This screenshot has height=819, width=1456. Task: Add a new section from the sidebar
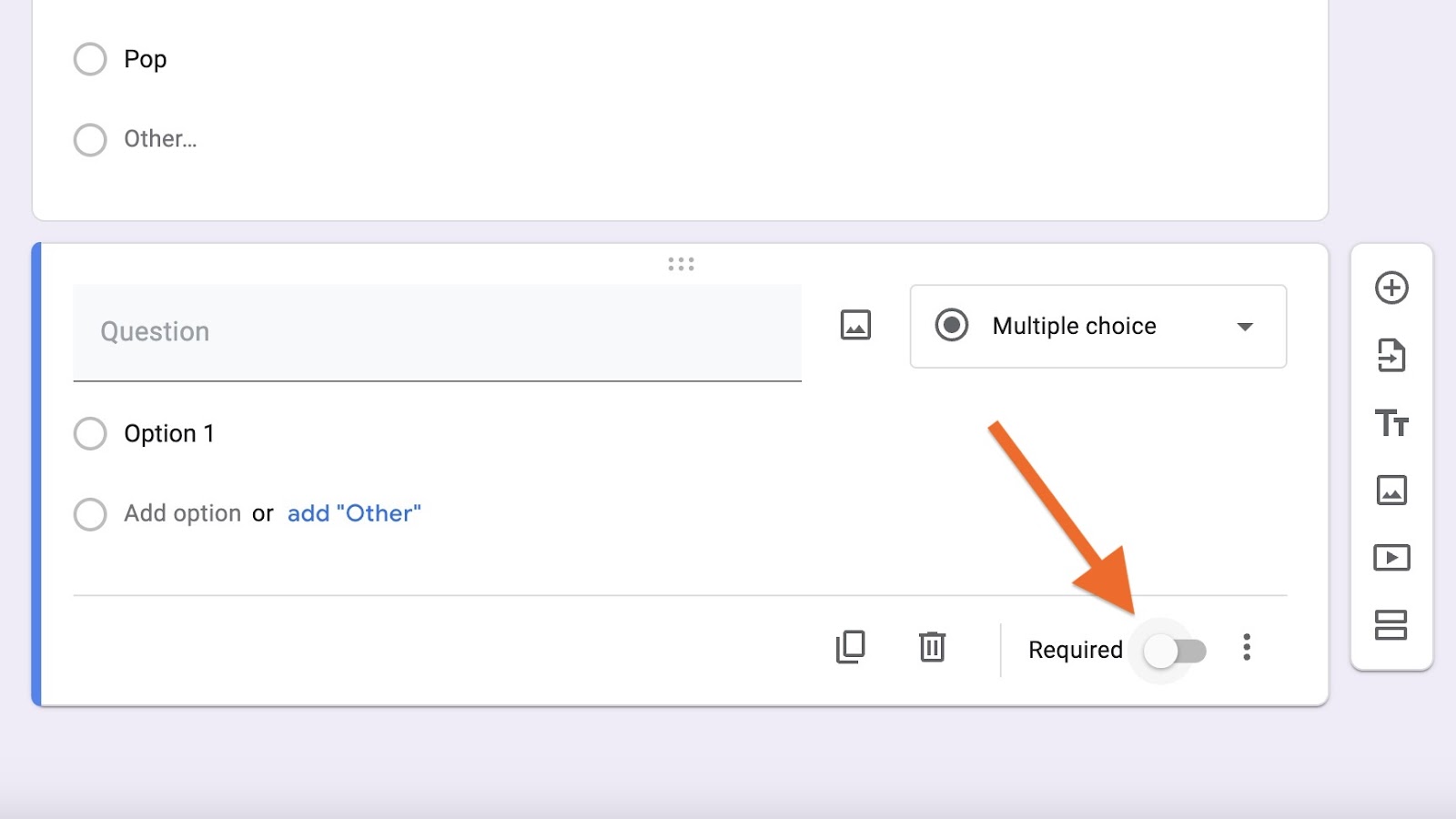click(x=1391, y=624)
